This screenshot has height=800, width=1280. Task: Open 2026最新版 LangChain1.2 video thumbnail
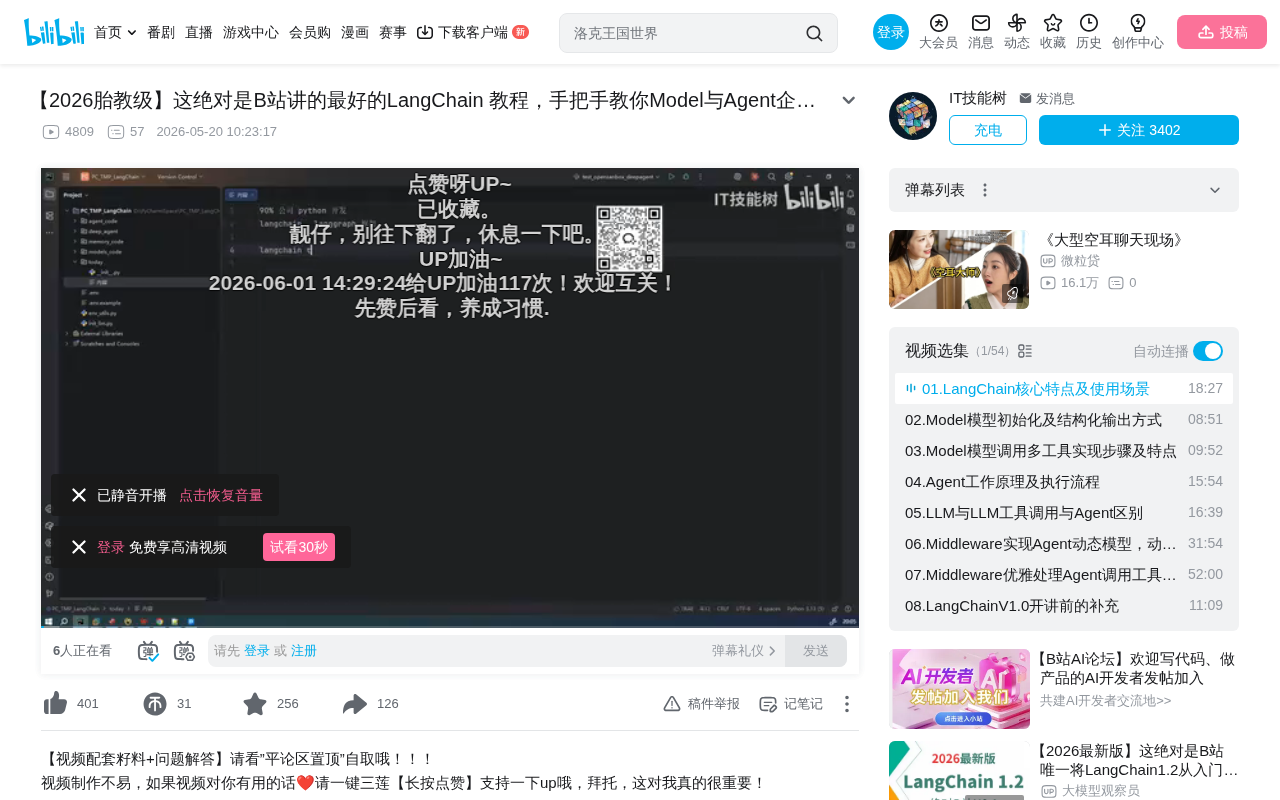point(959,770)
